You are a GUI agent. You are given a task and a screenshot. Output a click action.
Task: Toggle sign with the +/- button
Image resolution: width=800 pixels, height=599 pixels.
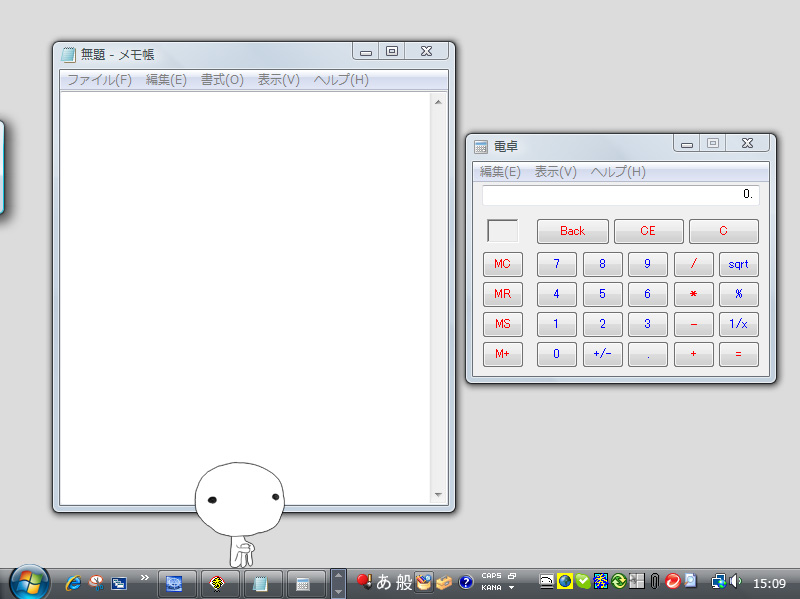(603, 354)
